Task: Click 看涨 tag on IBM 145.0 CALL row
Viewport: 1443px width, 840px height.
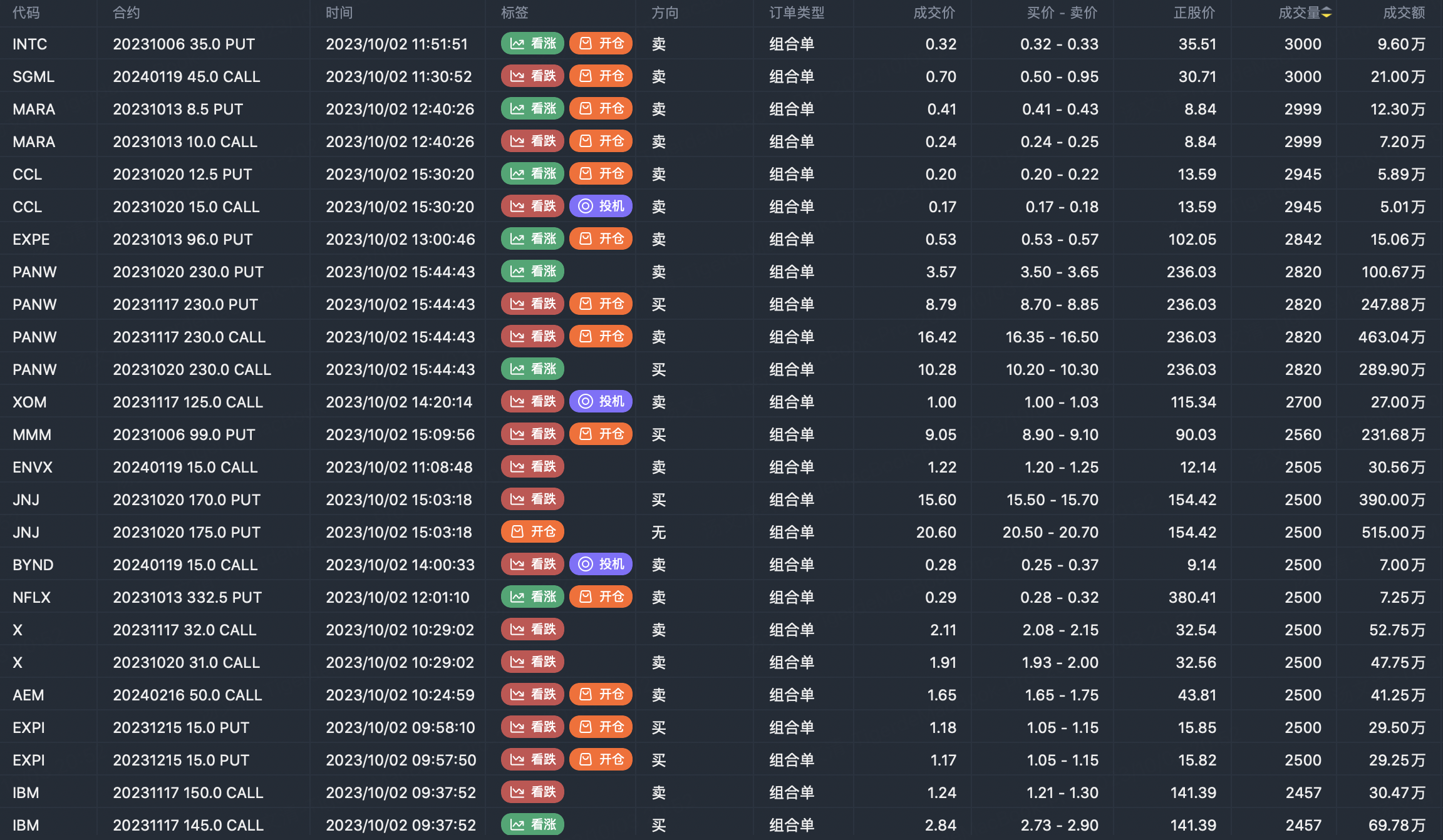Action: [532, 825]
